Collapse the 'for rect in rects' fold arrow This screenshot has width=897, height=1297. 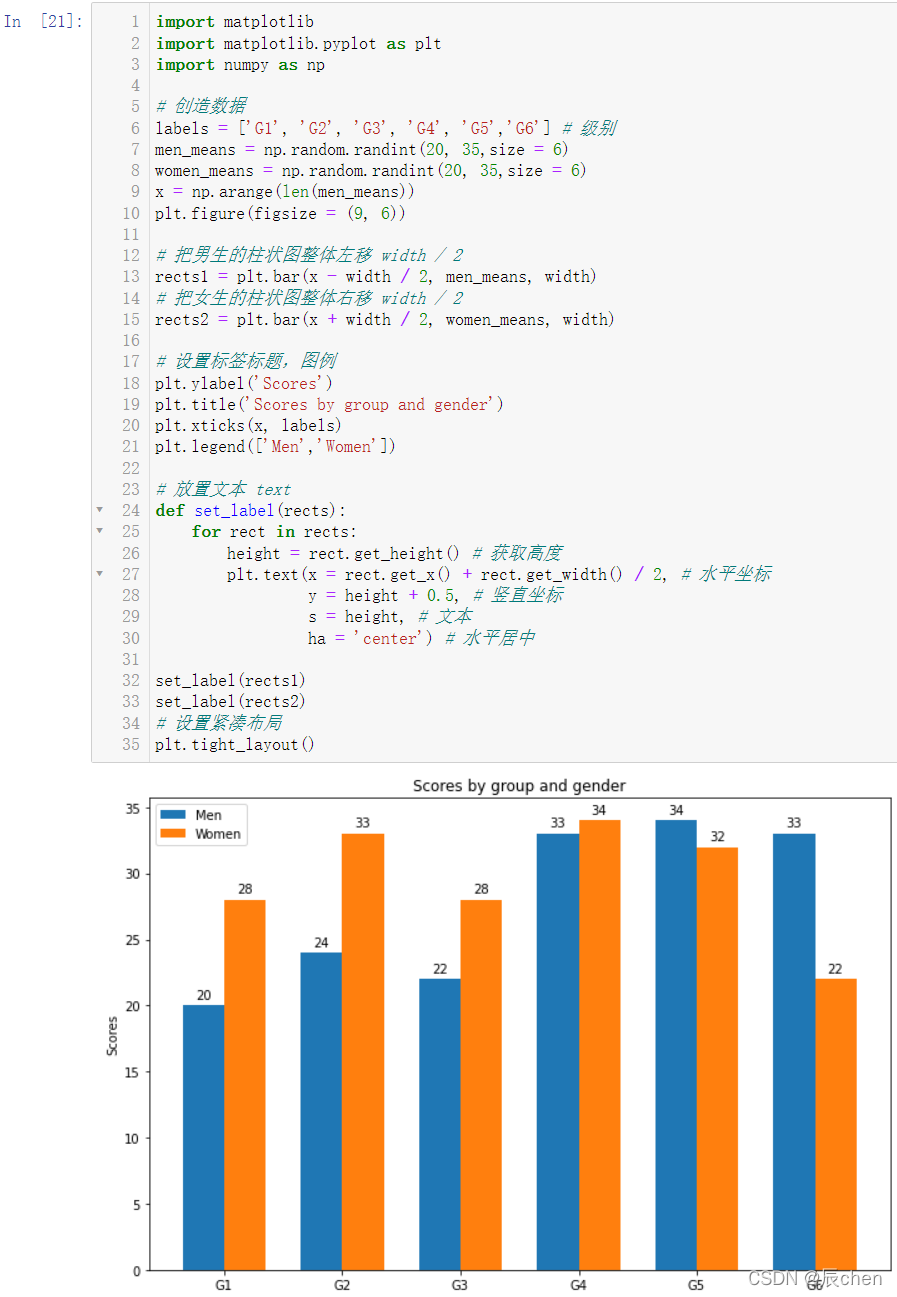[x=99, y=531]
